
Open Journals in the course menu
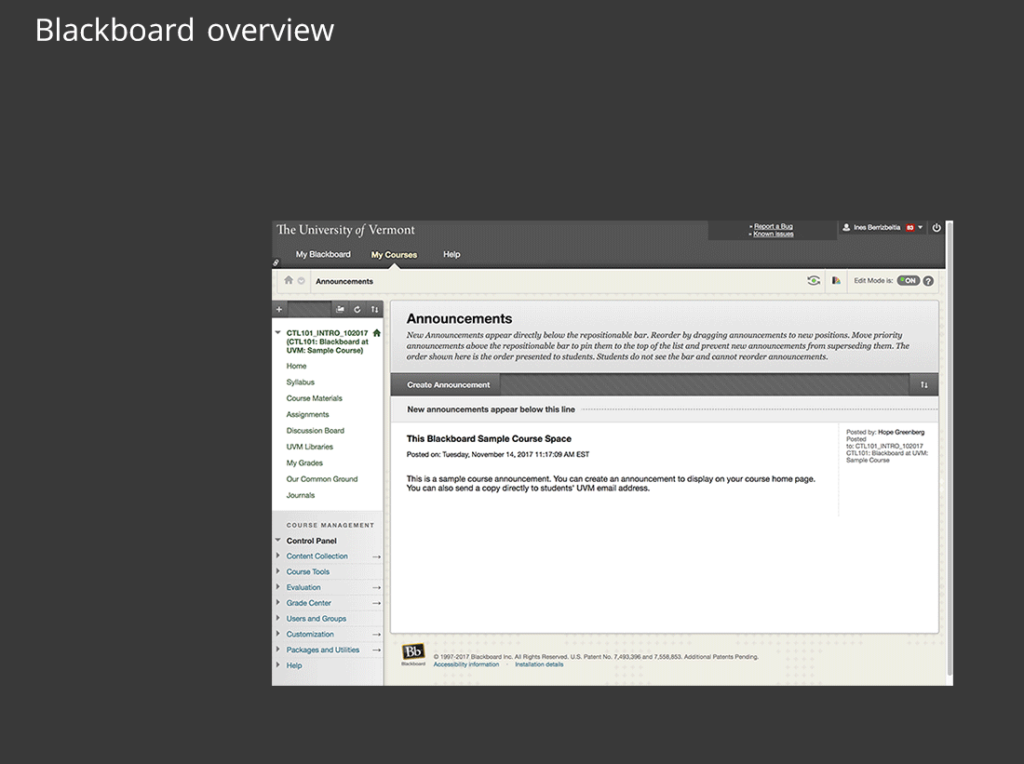click(300, 495)
